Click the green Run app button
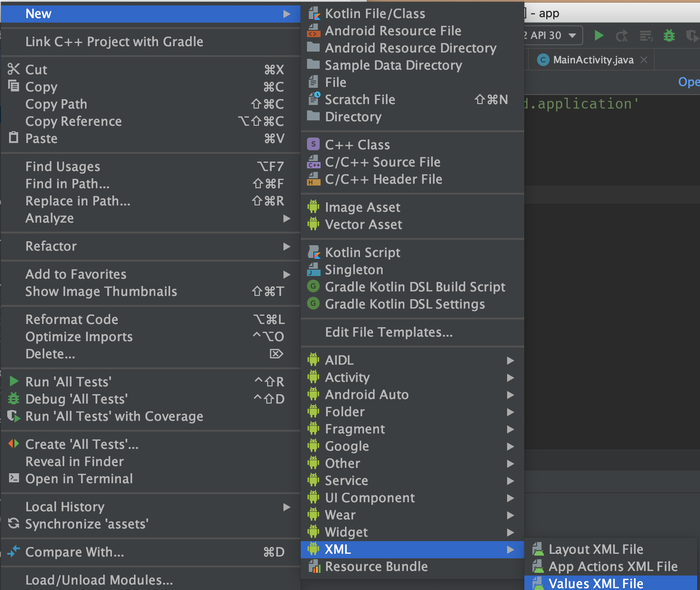 click(x=599, y=35)
